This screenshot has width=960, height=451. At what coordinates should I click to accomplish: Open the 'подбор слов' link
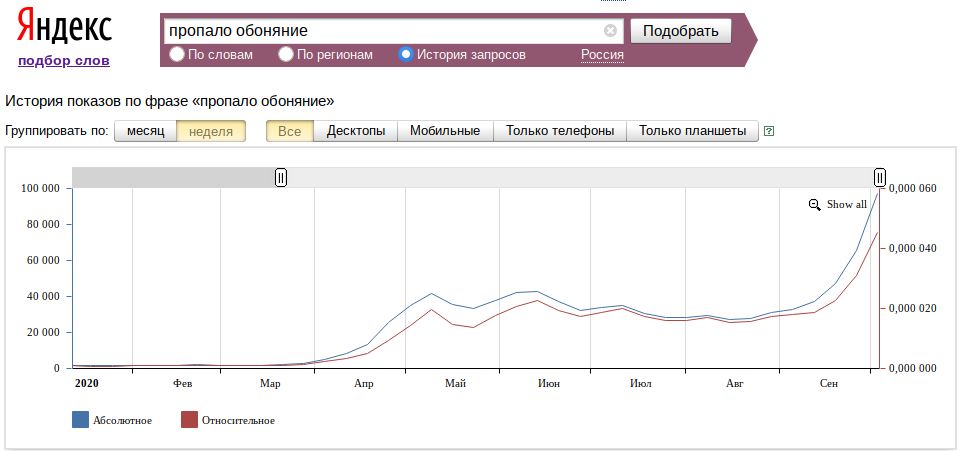64,61
